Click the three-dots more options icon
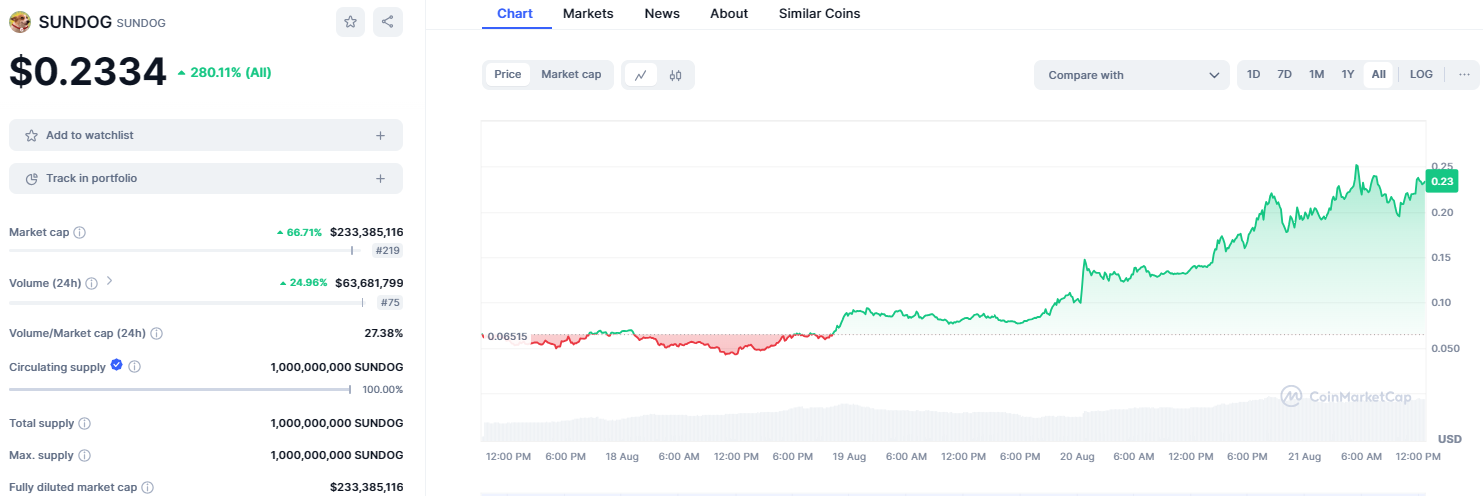Image resolution: width=1483 pixels, height=496 pixels. (1464, 75)
